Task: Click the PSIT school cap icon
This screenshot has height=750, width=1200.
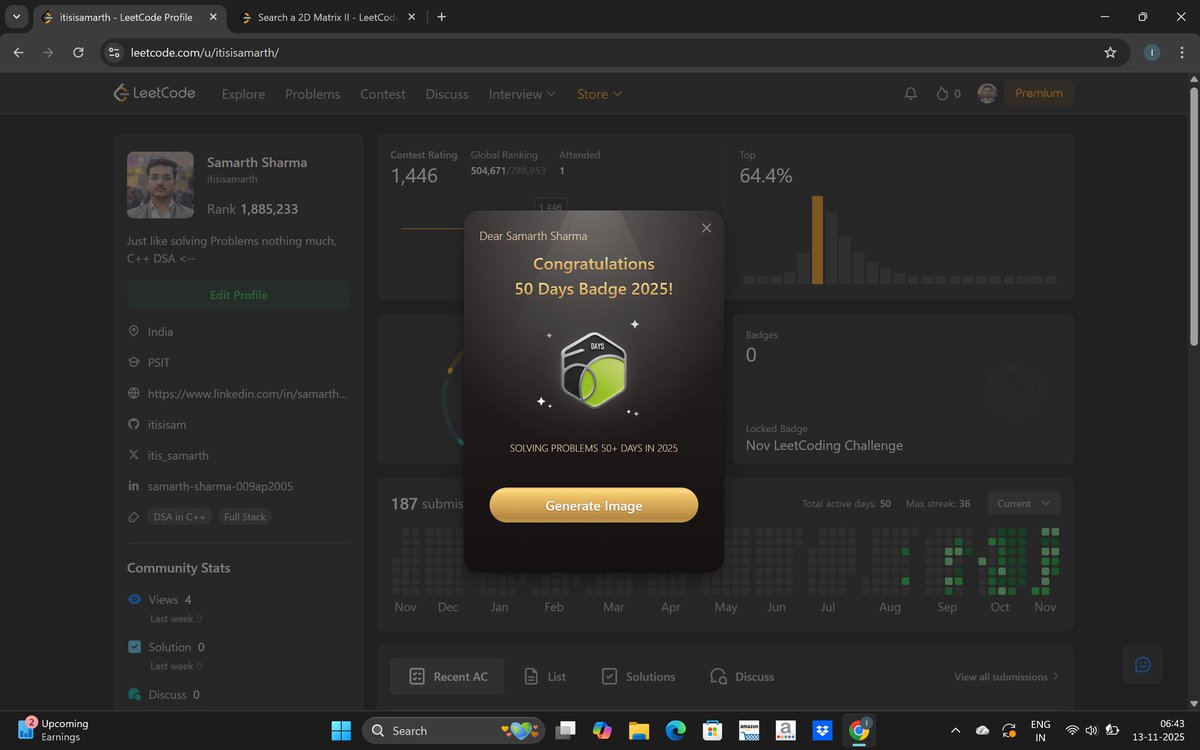Action: 134,363
